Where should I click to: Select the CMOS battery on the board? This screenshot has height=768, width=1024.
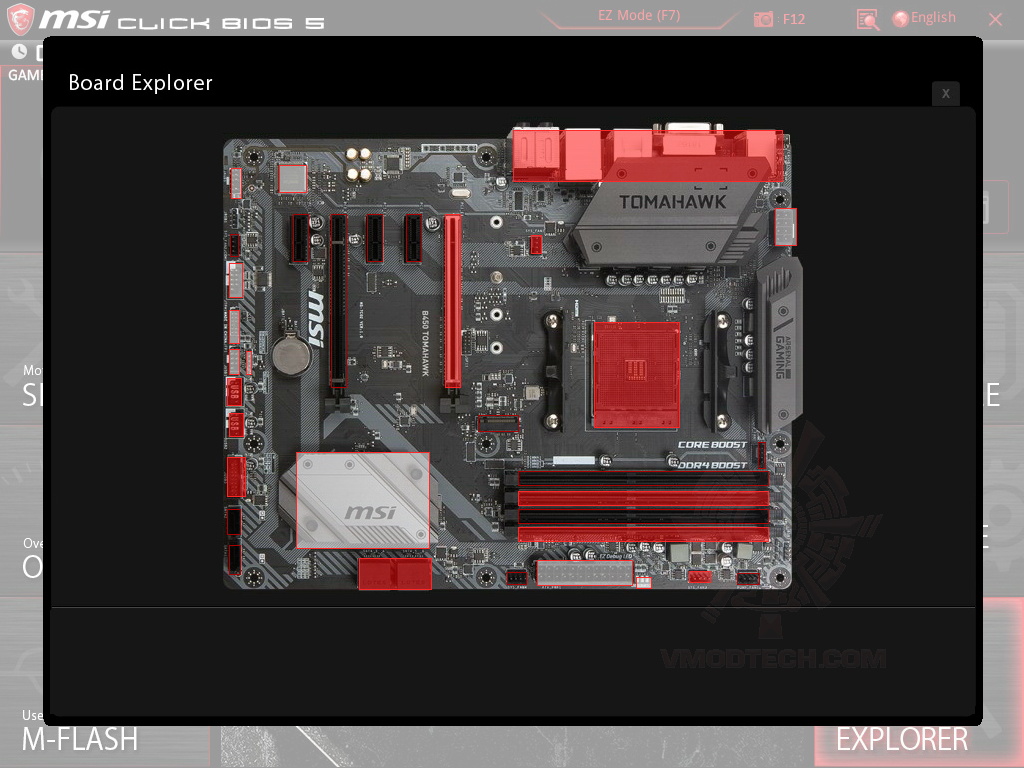(x=290, y=360)
